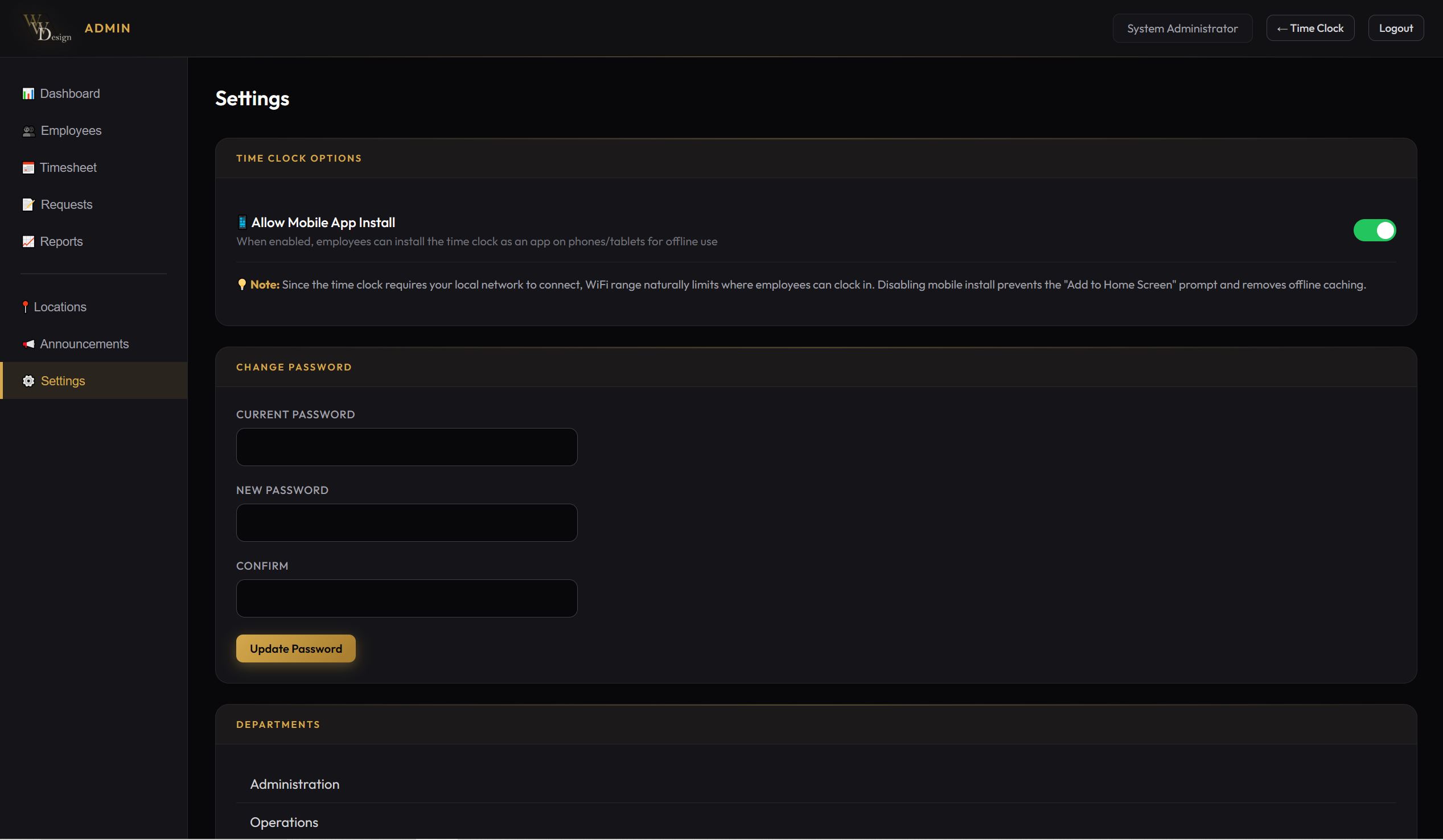The width and height of the screenshot is (1443, 840).
Task: Click into the New Password field
Action: click(x=406, y=523)
